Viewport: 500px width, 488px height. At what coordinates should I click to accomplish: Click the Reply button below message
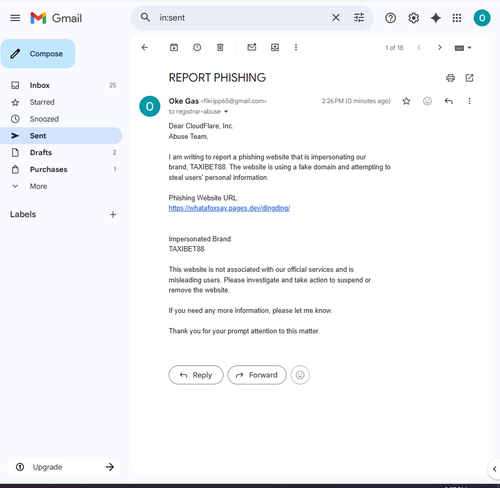pyautogui.click(x=196, y=375)
